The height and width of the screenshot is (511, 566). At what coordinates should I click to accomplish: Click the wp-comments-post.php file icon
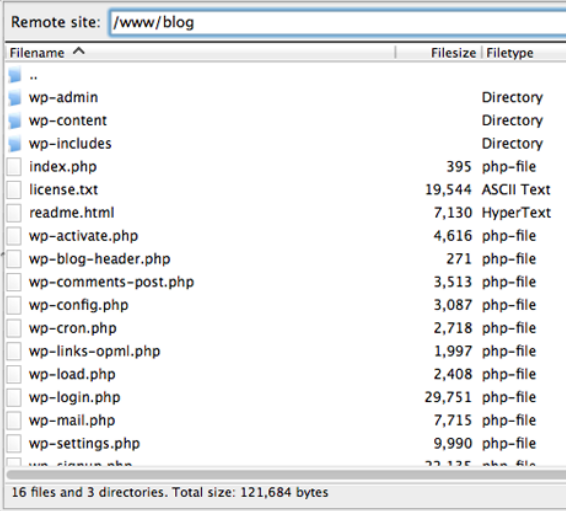coord(14,282)
